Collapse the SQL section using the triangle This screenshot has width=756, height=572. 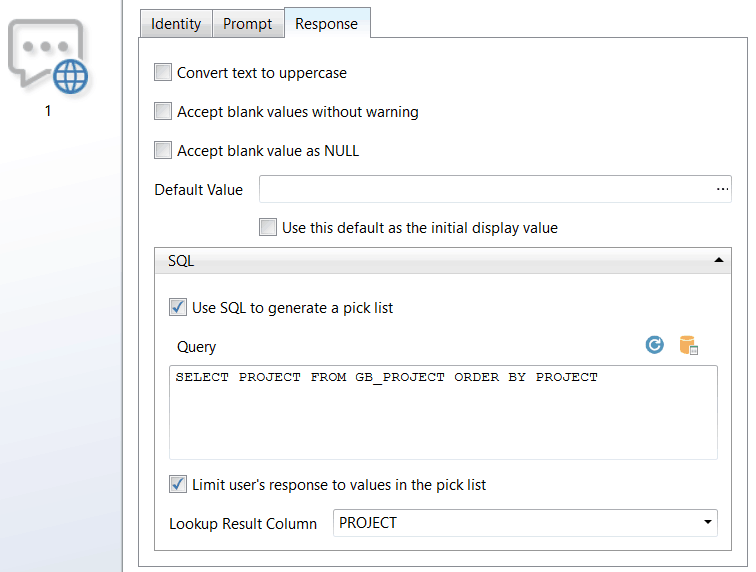718,260
